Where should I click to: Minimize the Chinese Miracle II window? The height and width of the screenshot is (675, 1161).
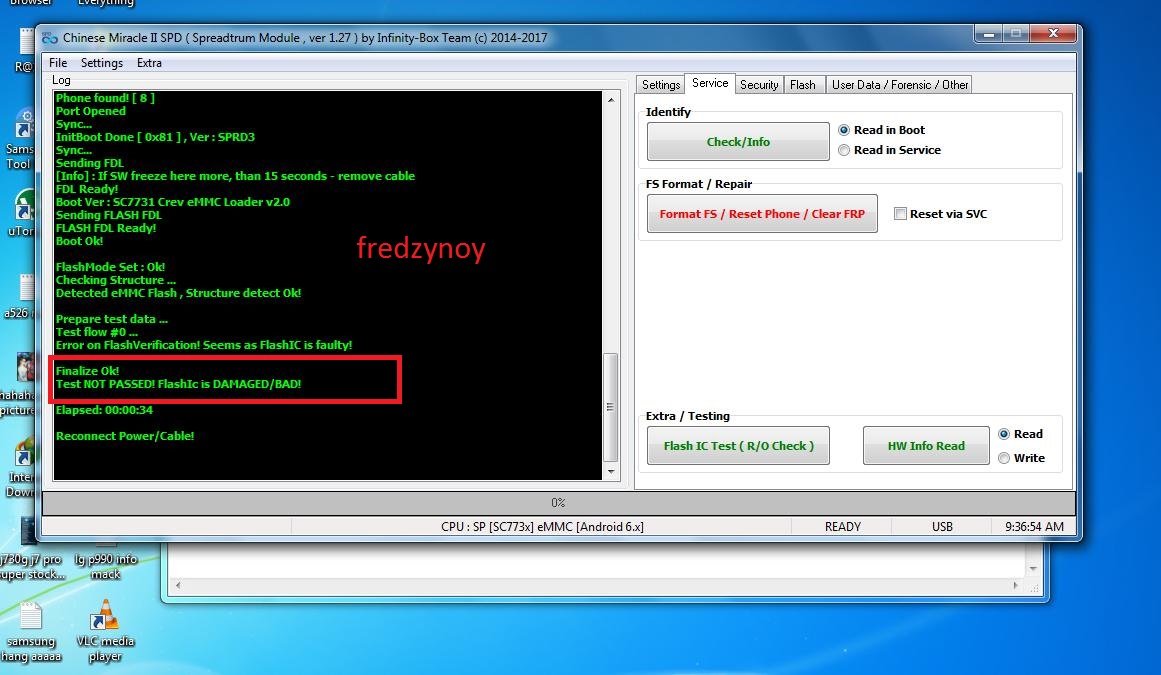click(x=988, y=33)
